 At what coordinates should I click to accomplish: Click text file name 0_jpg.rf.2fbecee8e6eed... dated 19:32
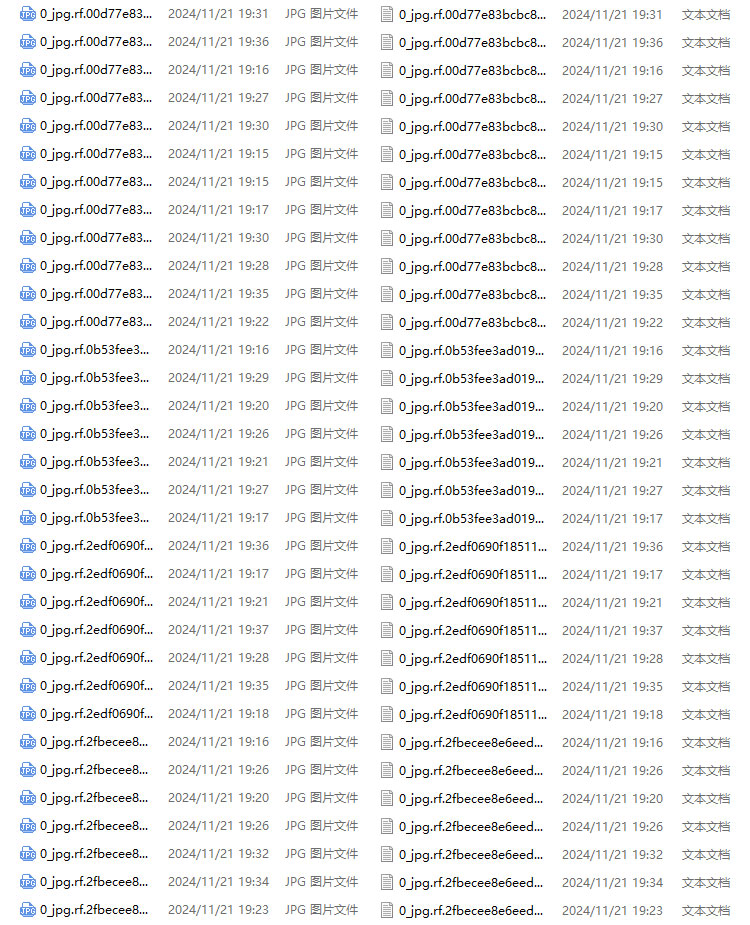471,855
